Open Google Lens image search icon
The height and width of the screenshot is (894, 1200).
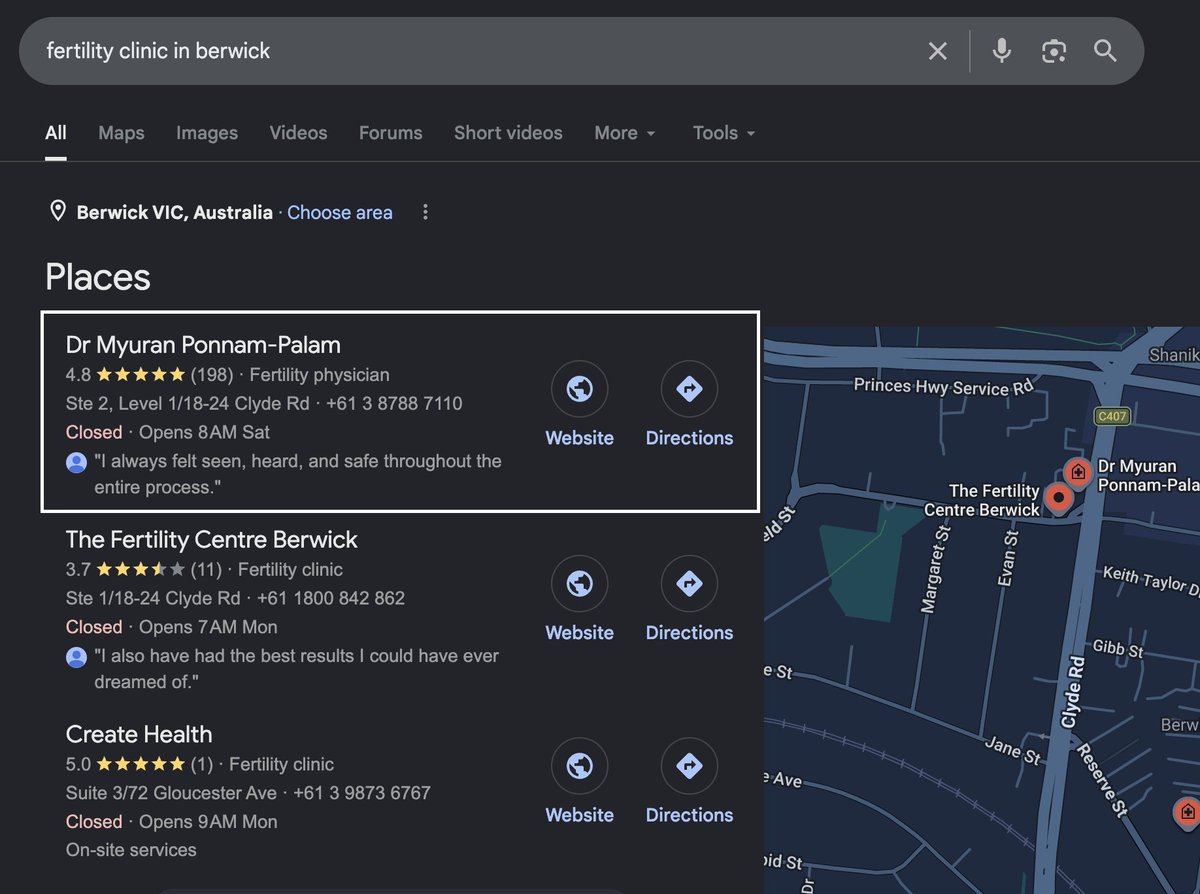(x=1053, y=51)
